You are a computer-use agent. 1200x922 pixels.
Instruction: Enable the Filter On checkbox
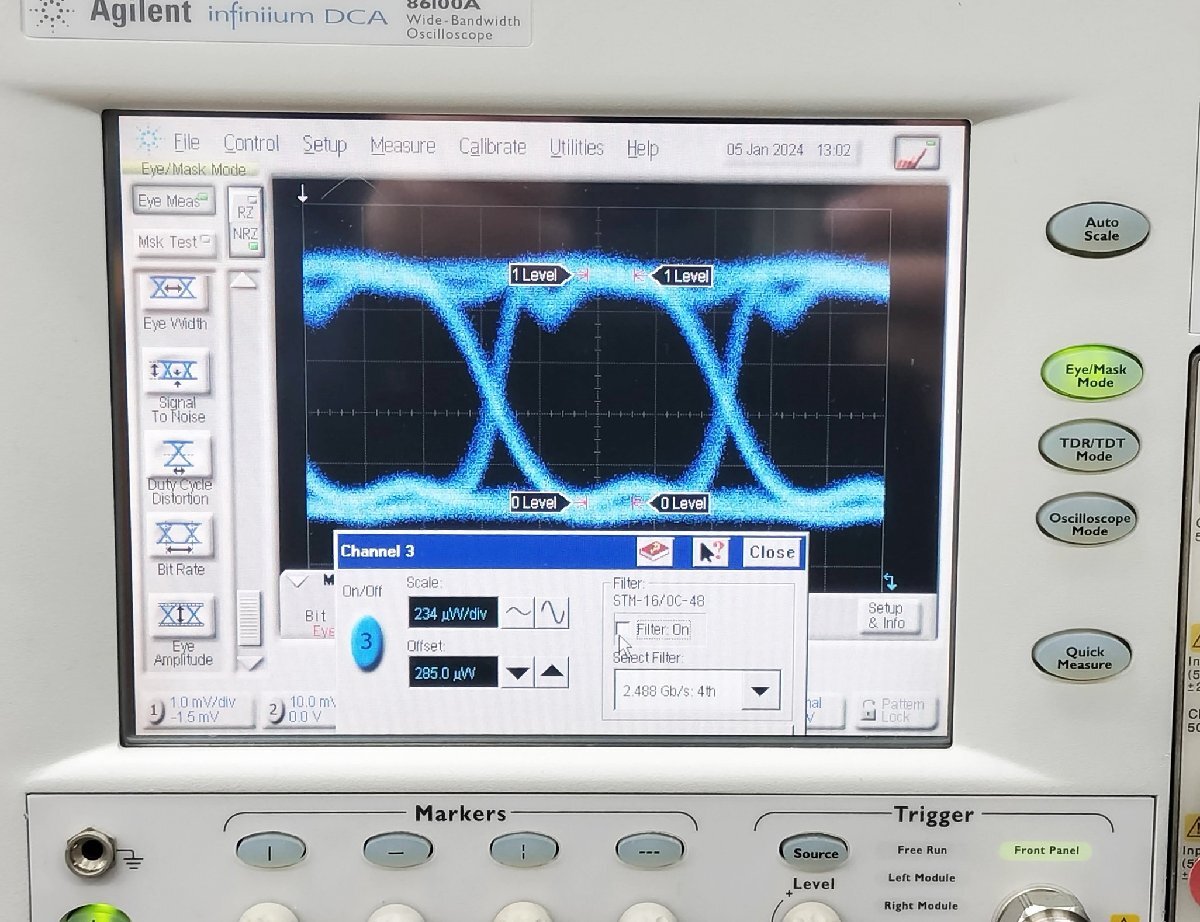(623, 629)
